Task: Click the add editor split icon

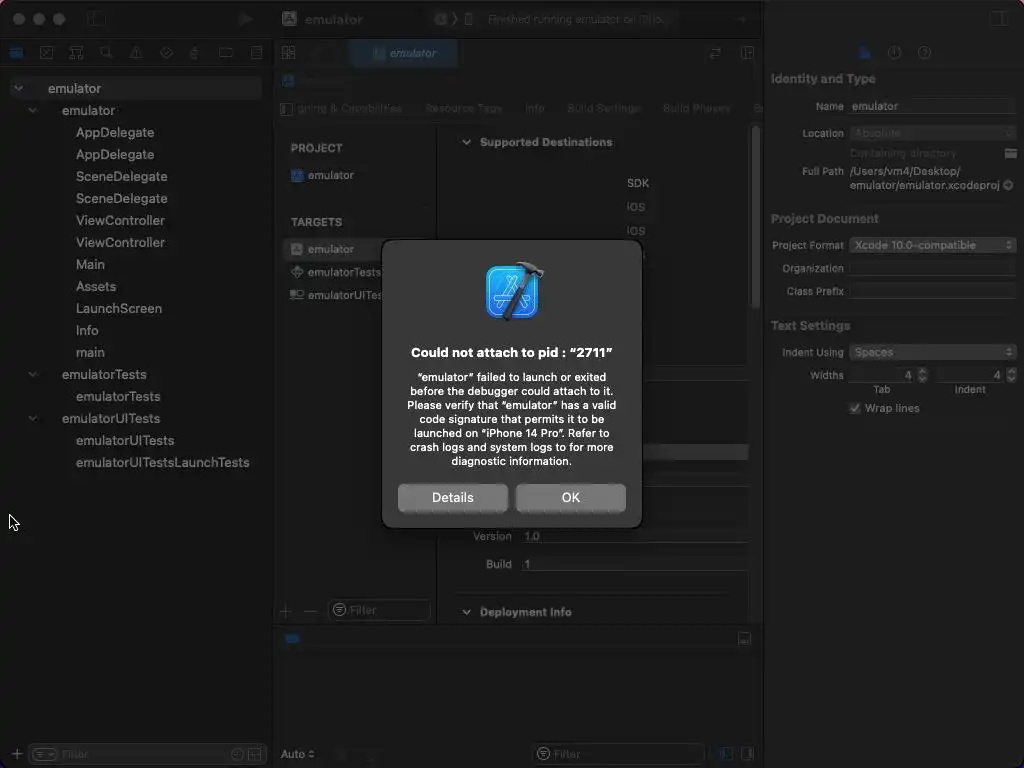Action: point(748,53)
